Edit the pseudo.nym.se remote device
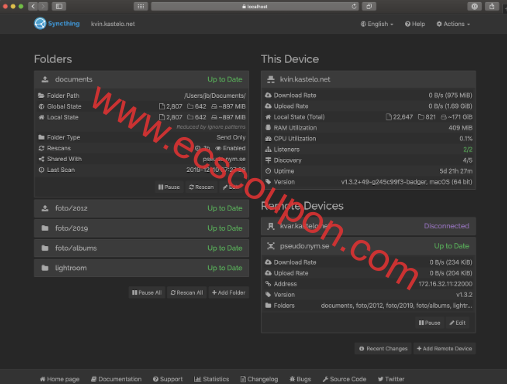The image size is (507, 384). 457,323
